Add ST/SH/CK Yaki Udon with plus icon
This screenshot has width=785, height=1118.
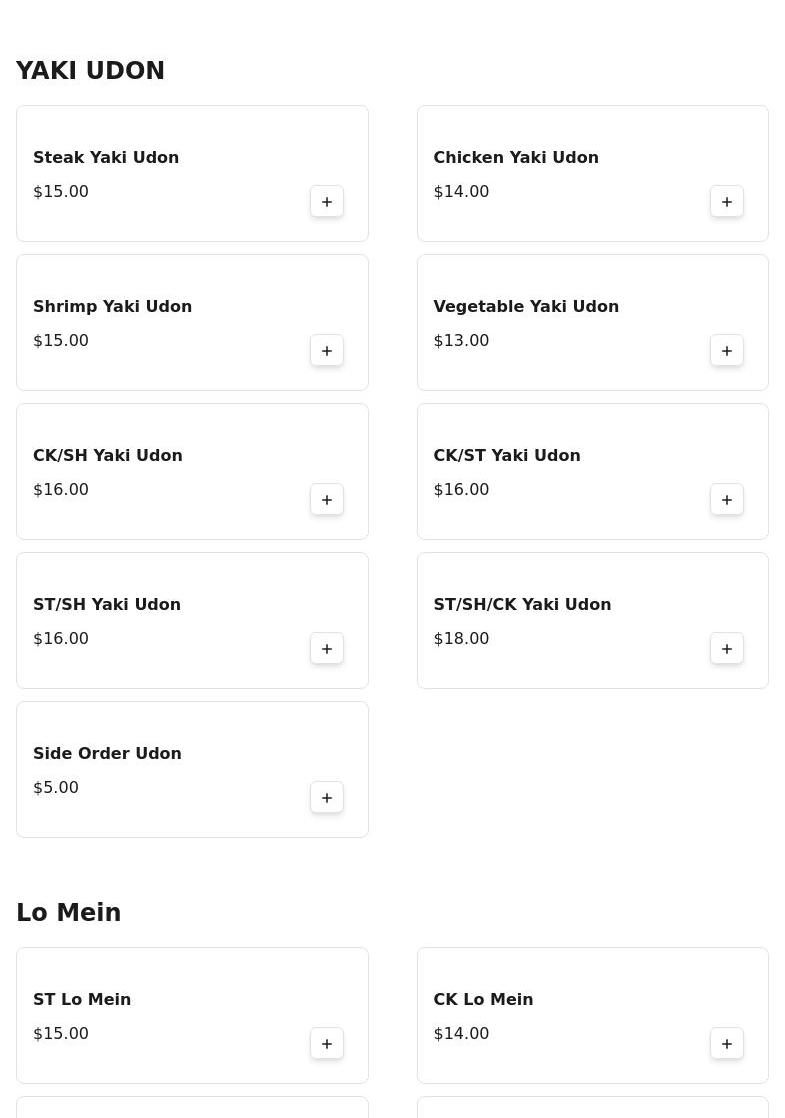pos(727,649)
